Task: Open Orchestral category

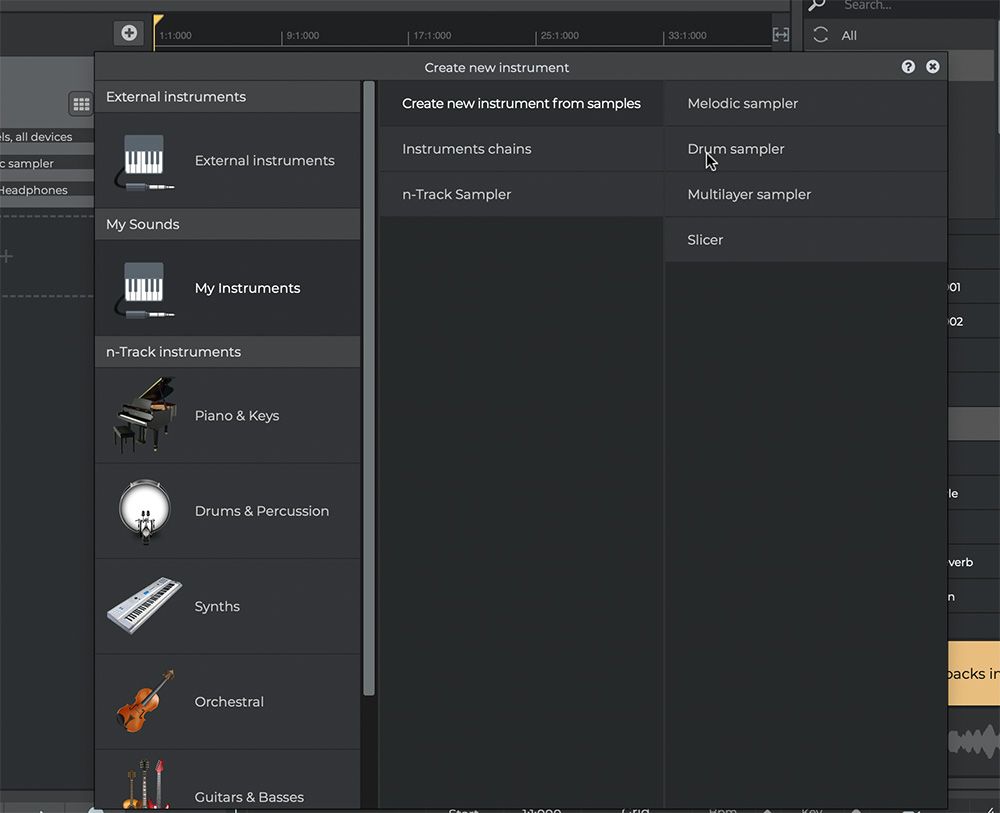Action: 228,701
